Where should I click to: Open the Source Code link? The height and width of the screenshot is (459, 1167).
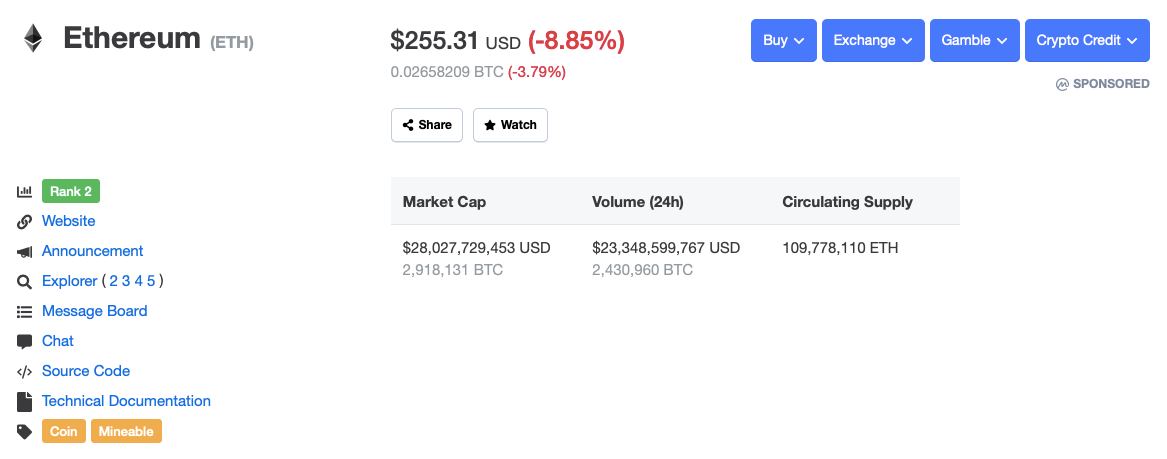86,371
